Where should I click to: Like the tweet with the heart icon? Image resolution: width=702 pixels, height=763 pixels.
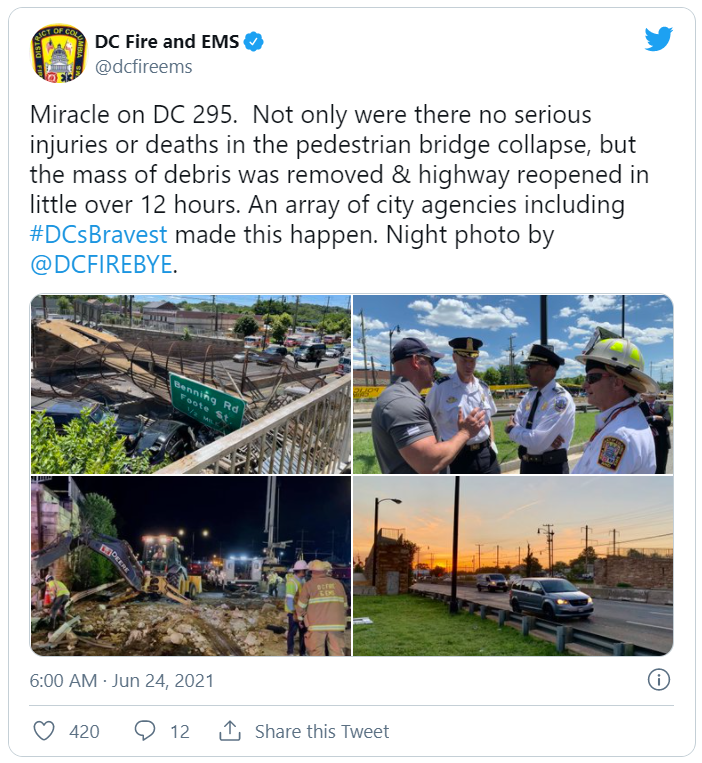(x=44, y=731)
